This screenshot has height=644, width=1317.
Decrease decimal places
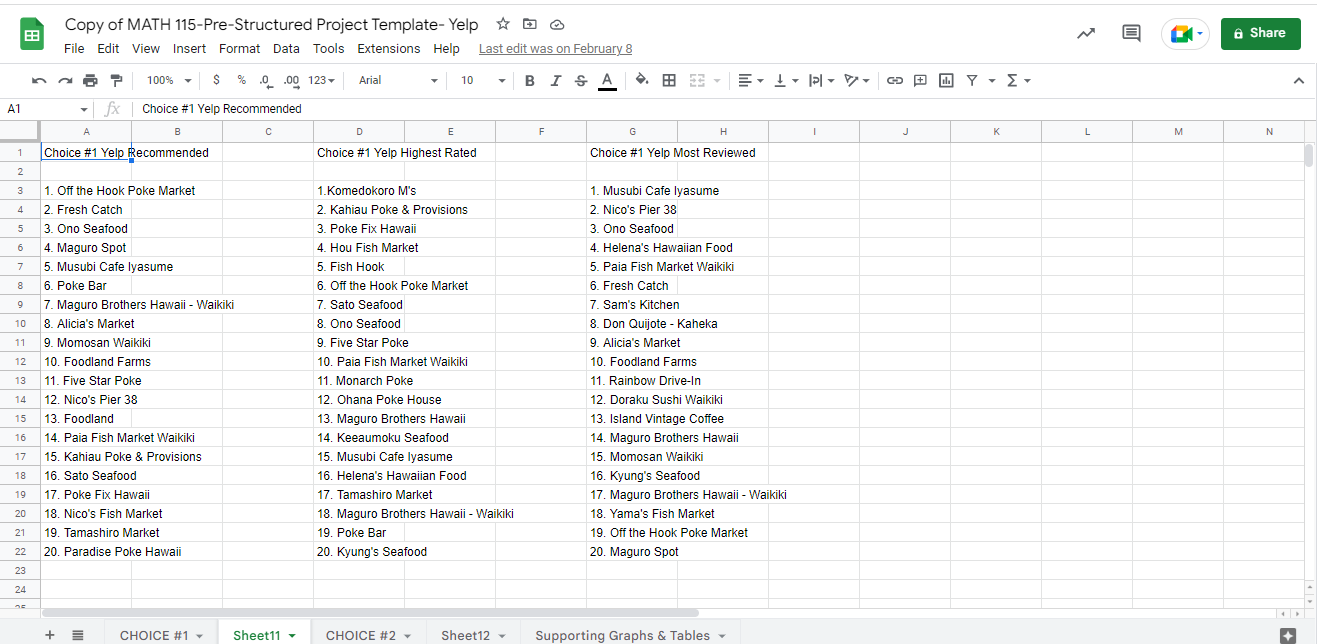point(265,80)
